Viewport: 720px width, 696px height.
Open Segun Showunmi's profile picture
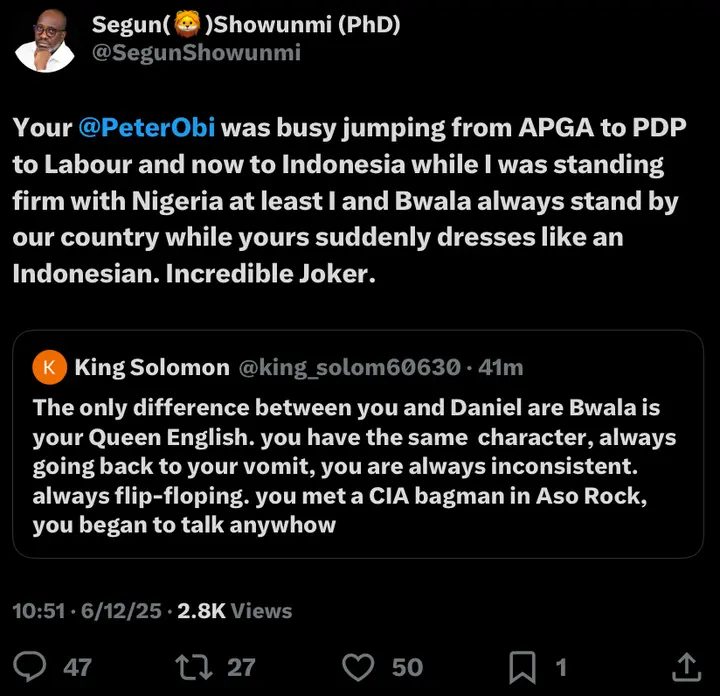(46, 41)
